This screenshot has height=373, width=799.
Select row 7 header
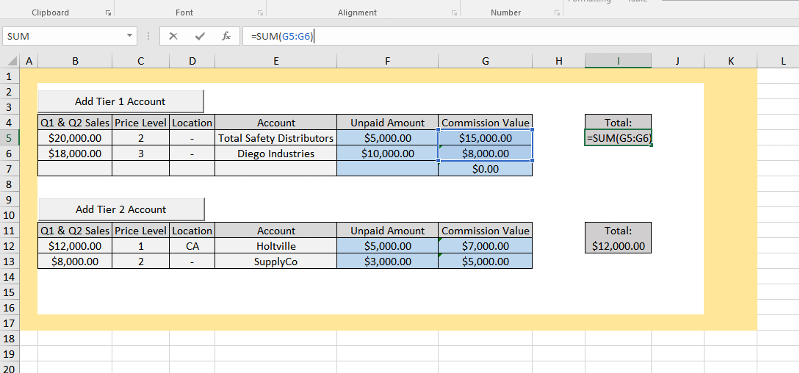tap(10, 169)
